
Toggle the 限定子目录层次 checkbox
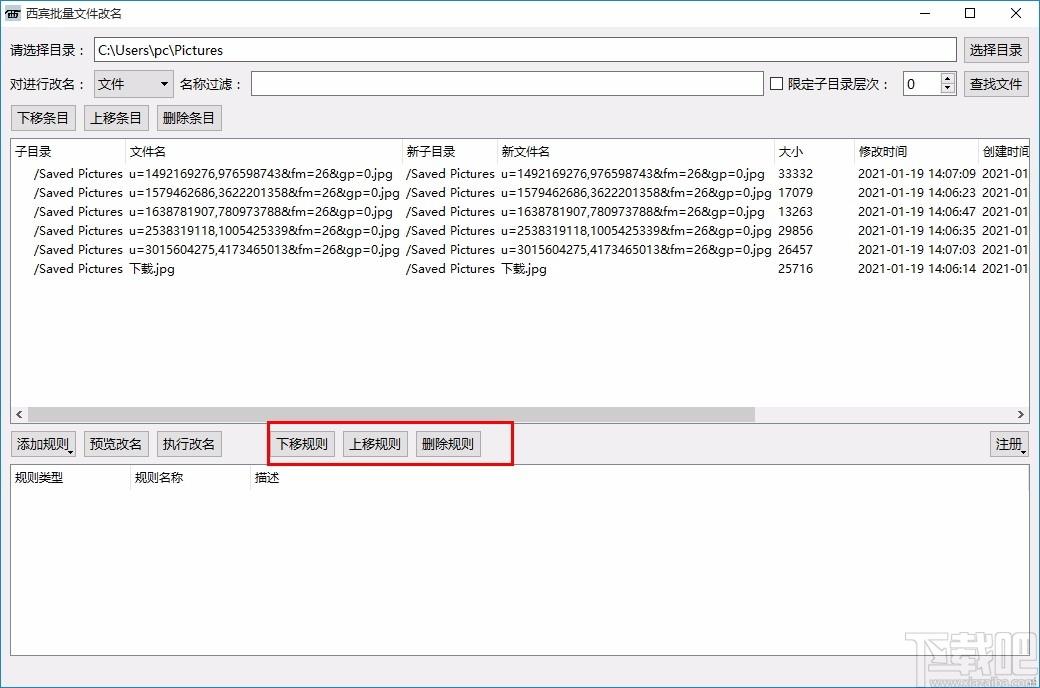[x=776, y=84]
